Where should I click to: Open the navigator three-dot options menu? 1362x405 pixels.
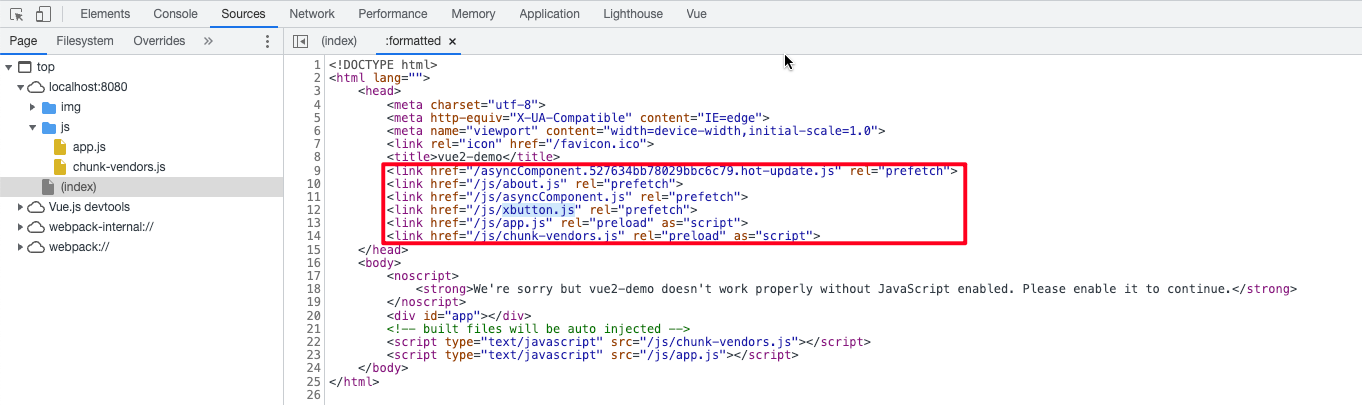coord(267,41)
